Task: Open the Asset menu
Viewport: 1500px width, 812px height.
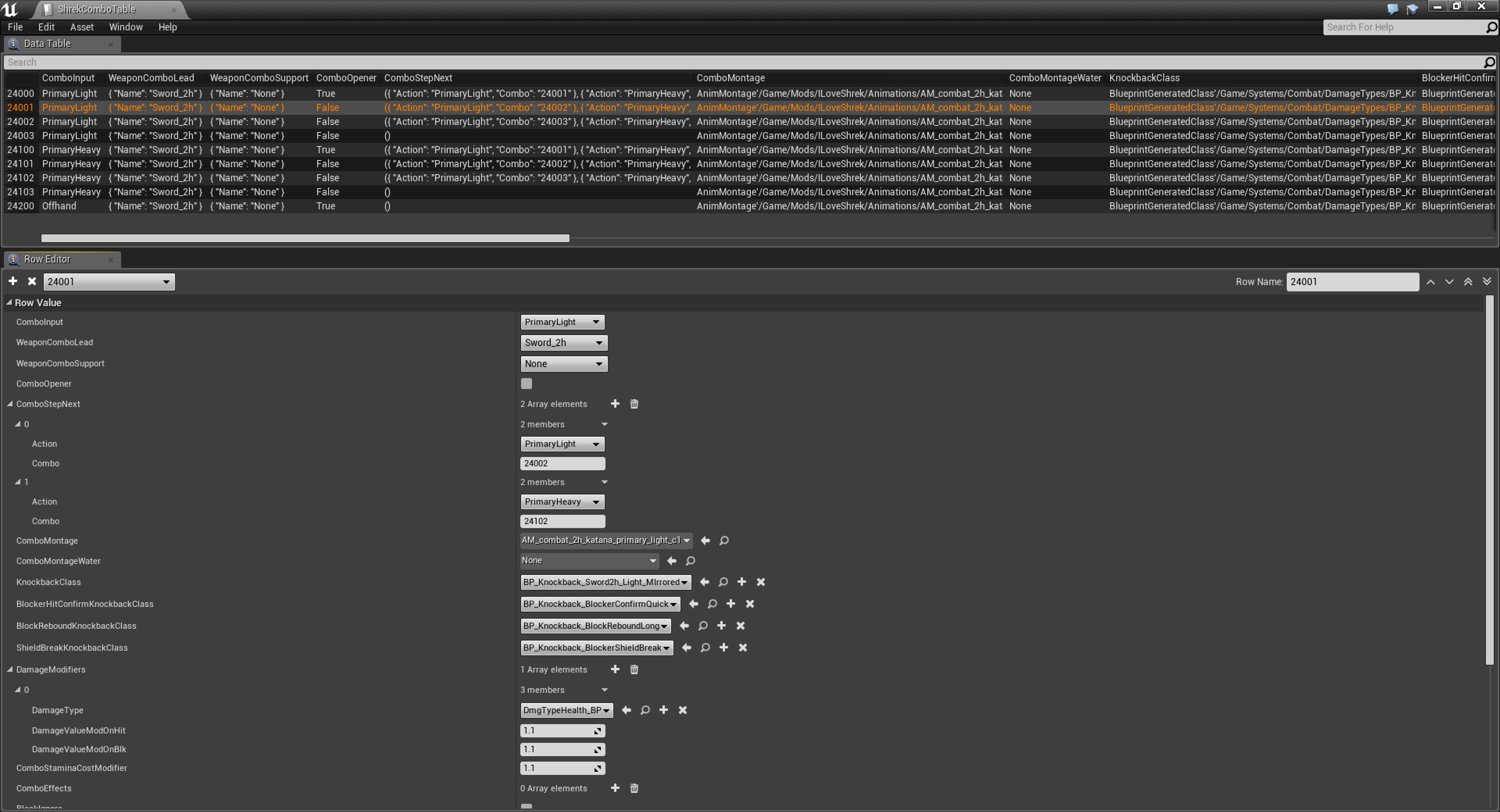Action: click(x=82, y=27)
